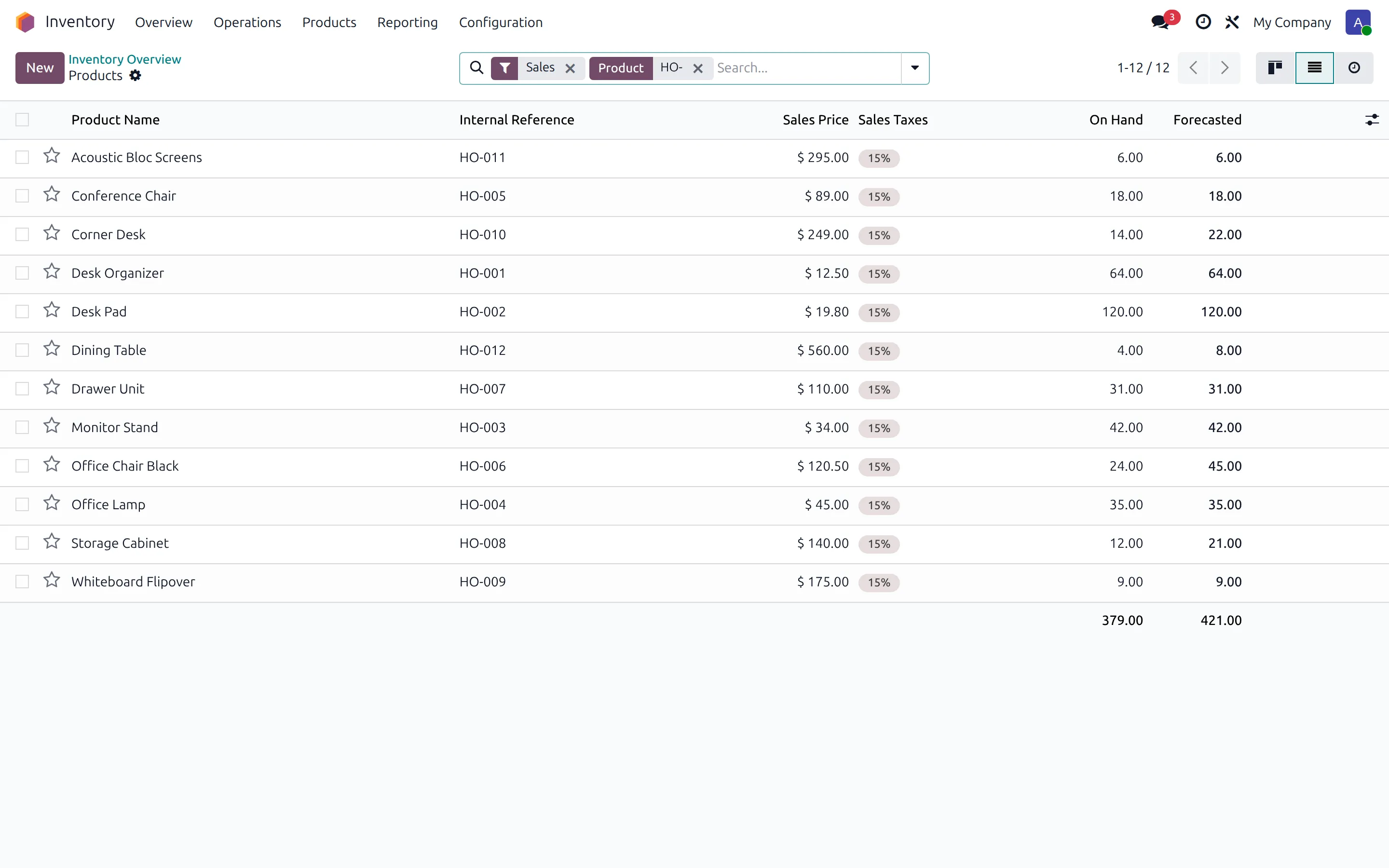1389x868 pixels.
Task: Tick the Whiteboard Flipover row checkbox
Action: 22,582
